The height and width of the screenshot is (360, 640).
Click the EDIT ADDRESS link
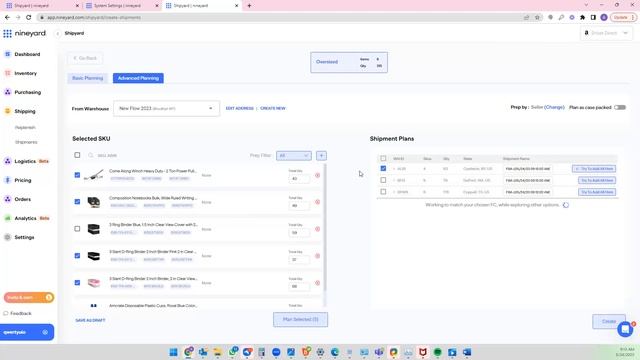240,108
